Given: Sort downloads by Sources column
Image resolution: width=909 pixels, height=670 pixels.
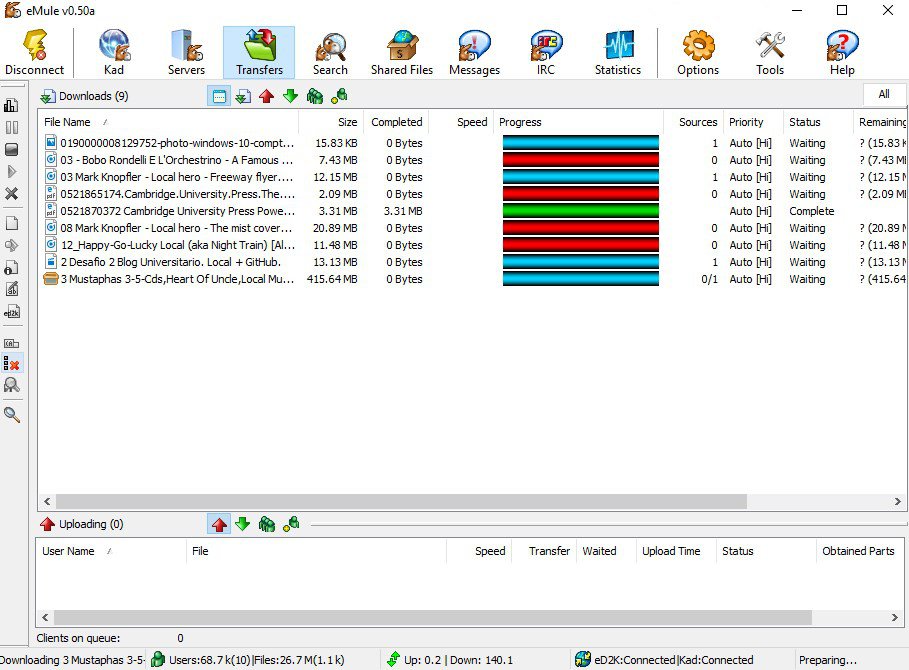Looking at the screenshot, I should (x=693, y=122).
